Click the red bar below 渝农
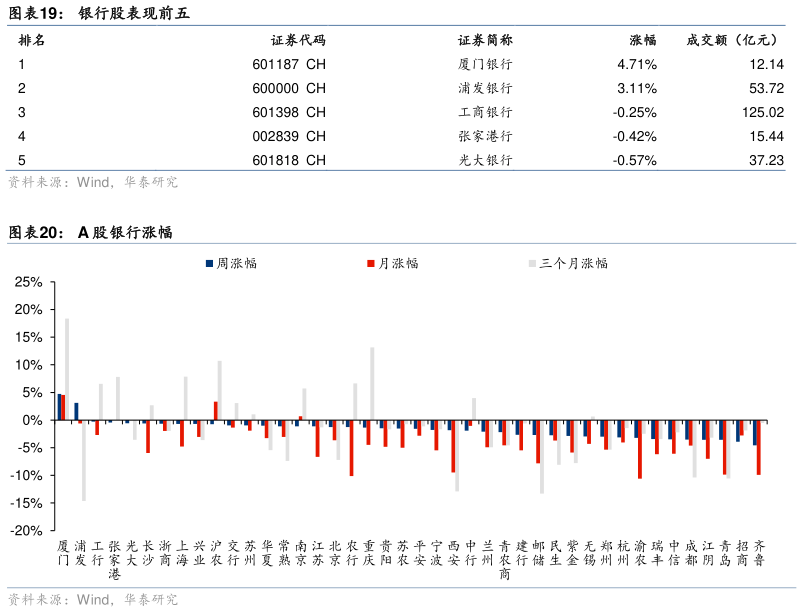 click(640, 449)
